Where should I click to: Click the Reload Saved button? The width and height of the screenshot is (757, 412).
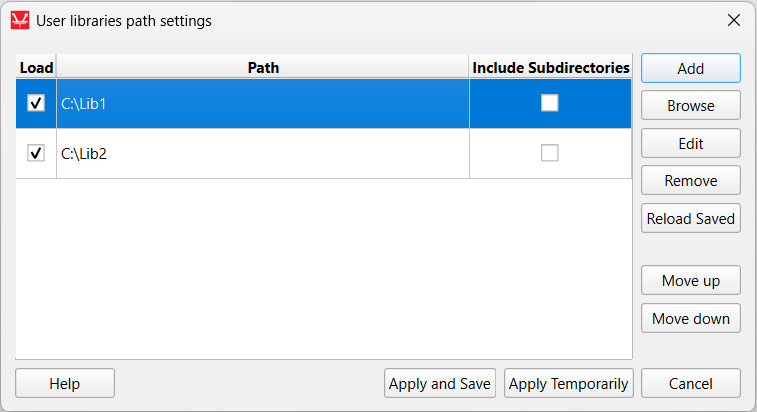(690, 218)
